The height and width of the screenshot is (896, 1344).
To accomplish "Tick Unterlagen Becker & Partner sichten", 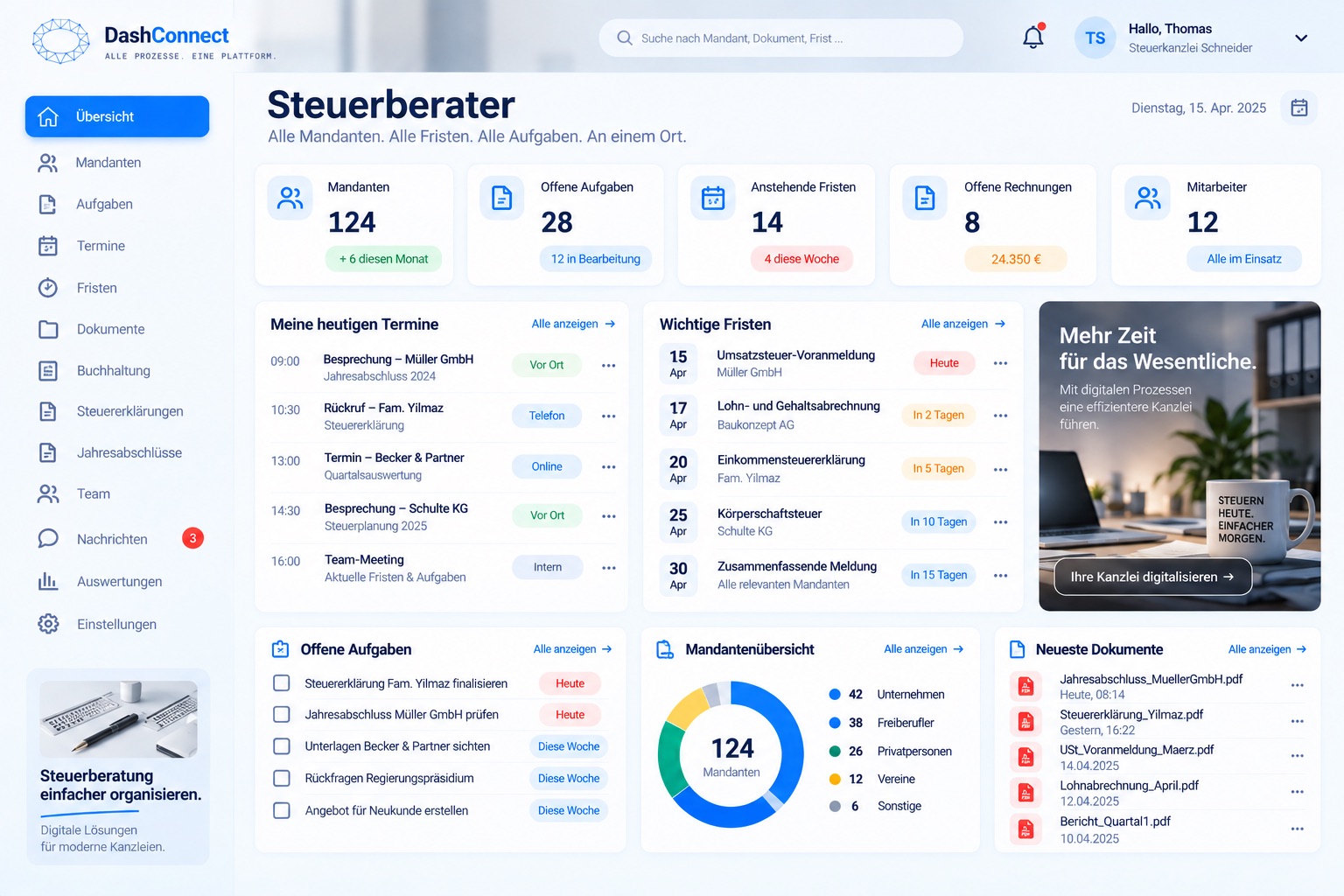I will pyautogui.click(x=282, y=746).
